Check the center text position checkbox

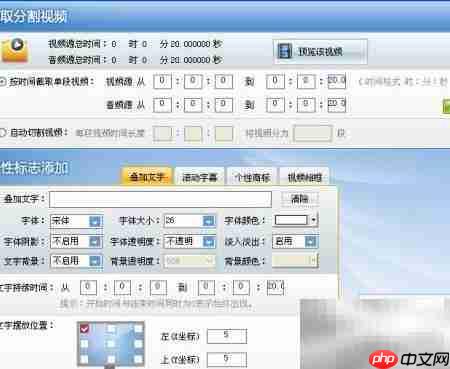(111, 344)
